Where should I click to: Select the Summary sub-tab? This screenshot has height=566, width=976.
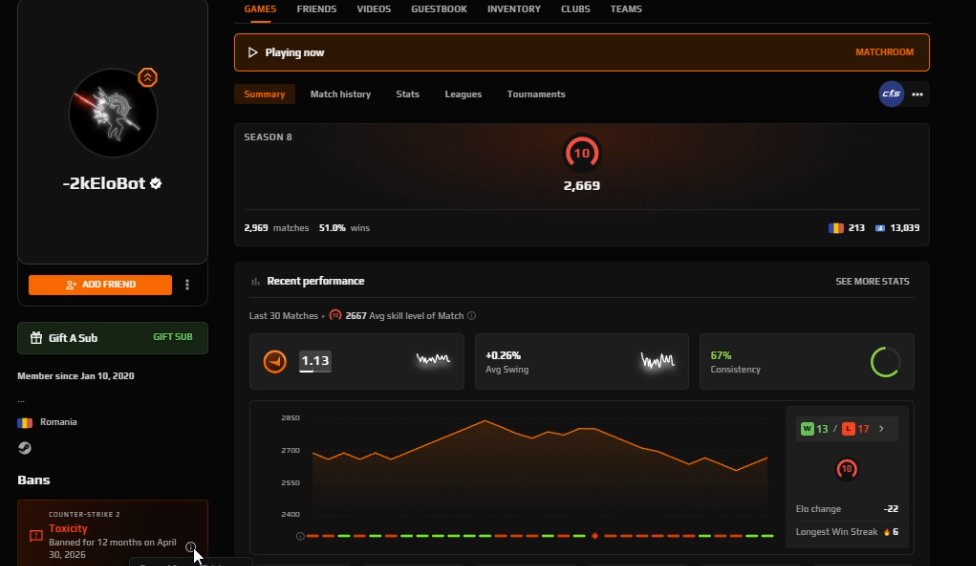[x=265, y=94]
